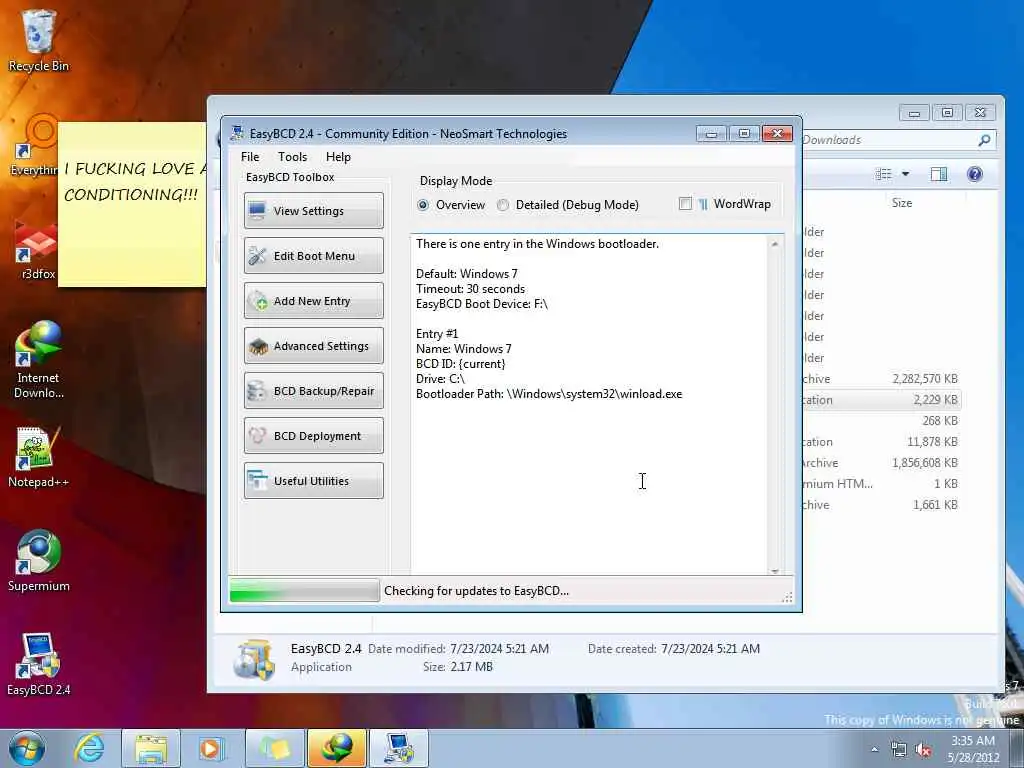Viewport: 1024px width, 768px height.
Task: Click the Bootloader Path line in overview
Action: click(x=549, y=394)
